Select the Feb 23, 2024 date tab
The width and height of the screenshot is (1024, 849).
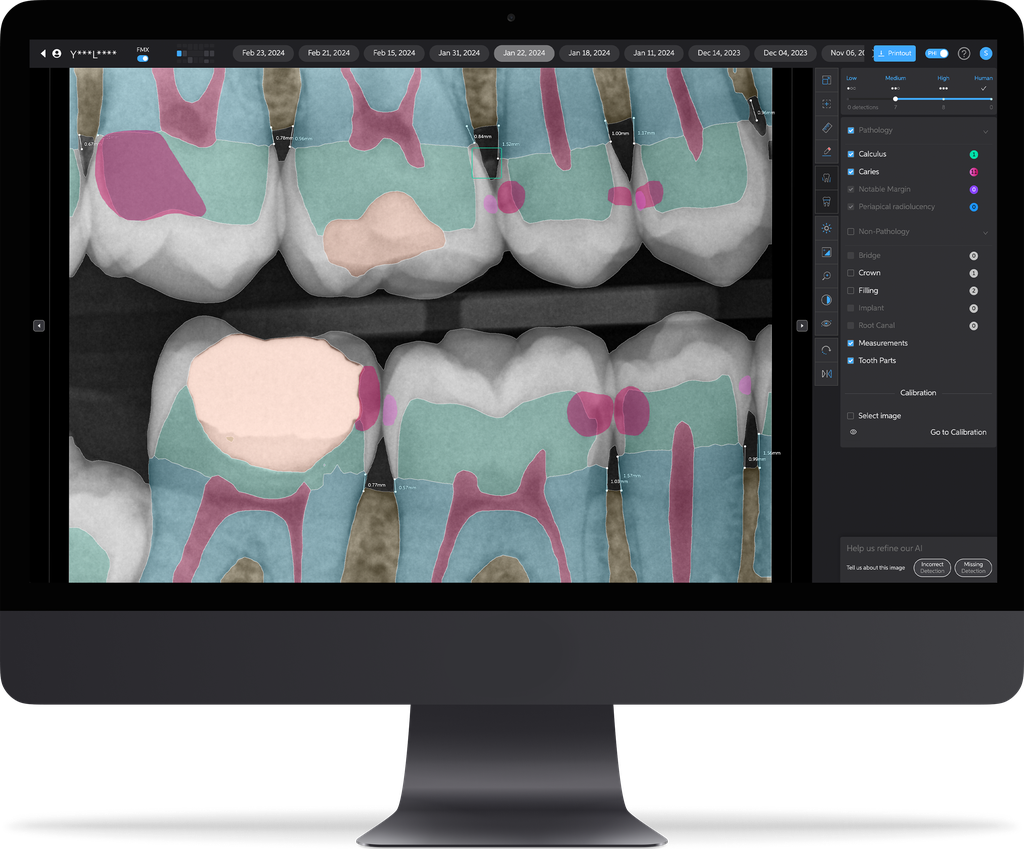pyautogui.click(x=263, y=53)
